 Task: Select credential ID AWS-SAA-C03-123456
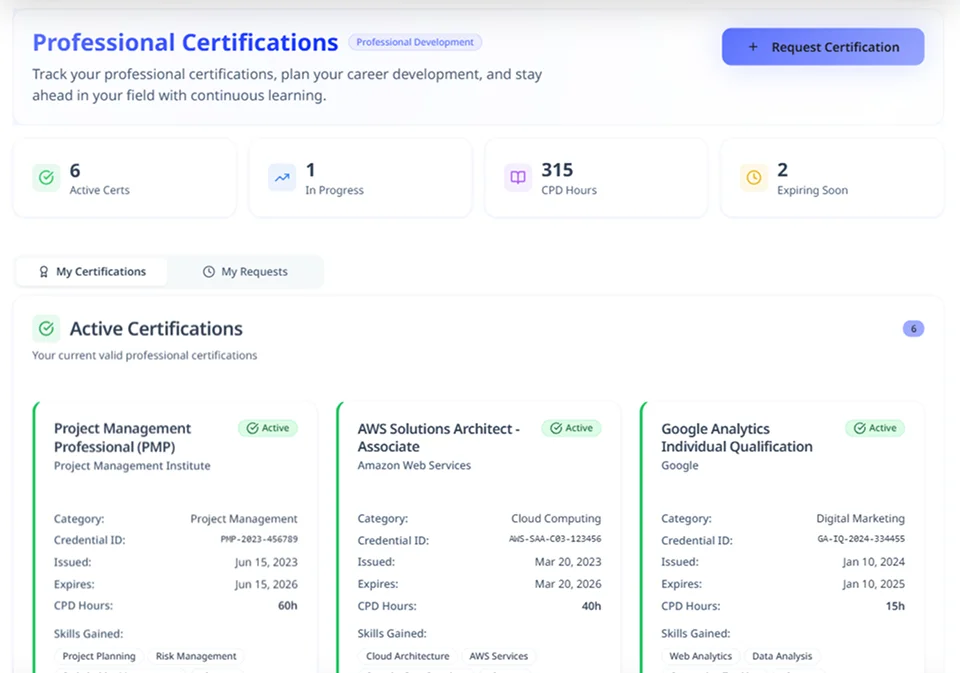[x=555, y=539]
